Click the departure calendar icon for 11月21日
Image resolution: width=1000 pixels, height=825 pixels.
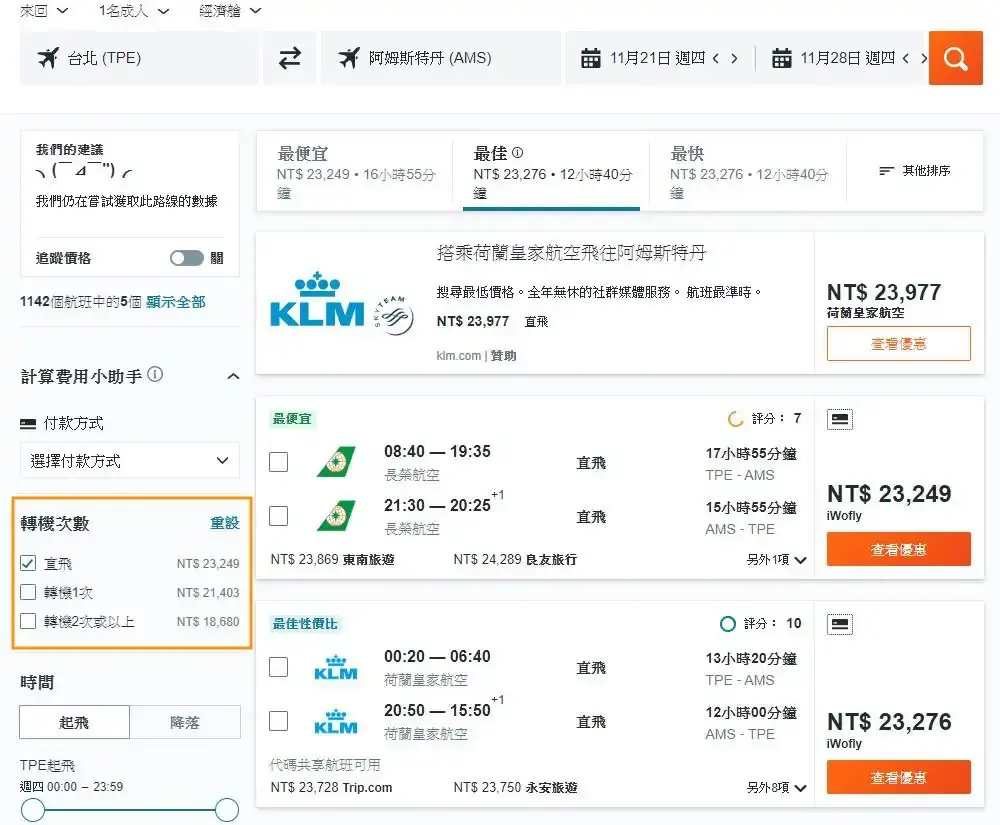(591, 58)
